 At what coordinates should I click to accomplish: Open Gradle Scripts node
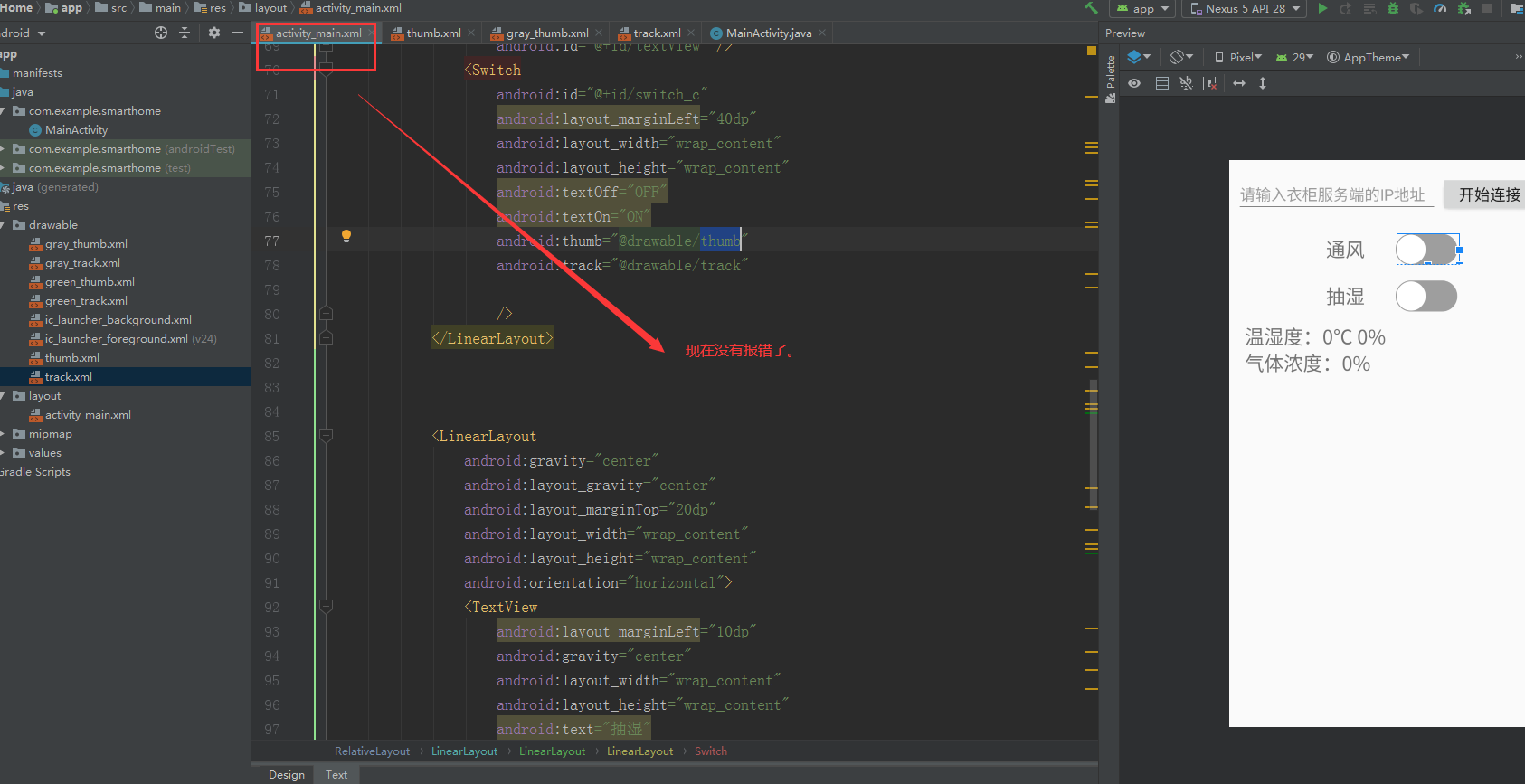click(35, 472)
